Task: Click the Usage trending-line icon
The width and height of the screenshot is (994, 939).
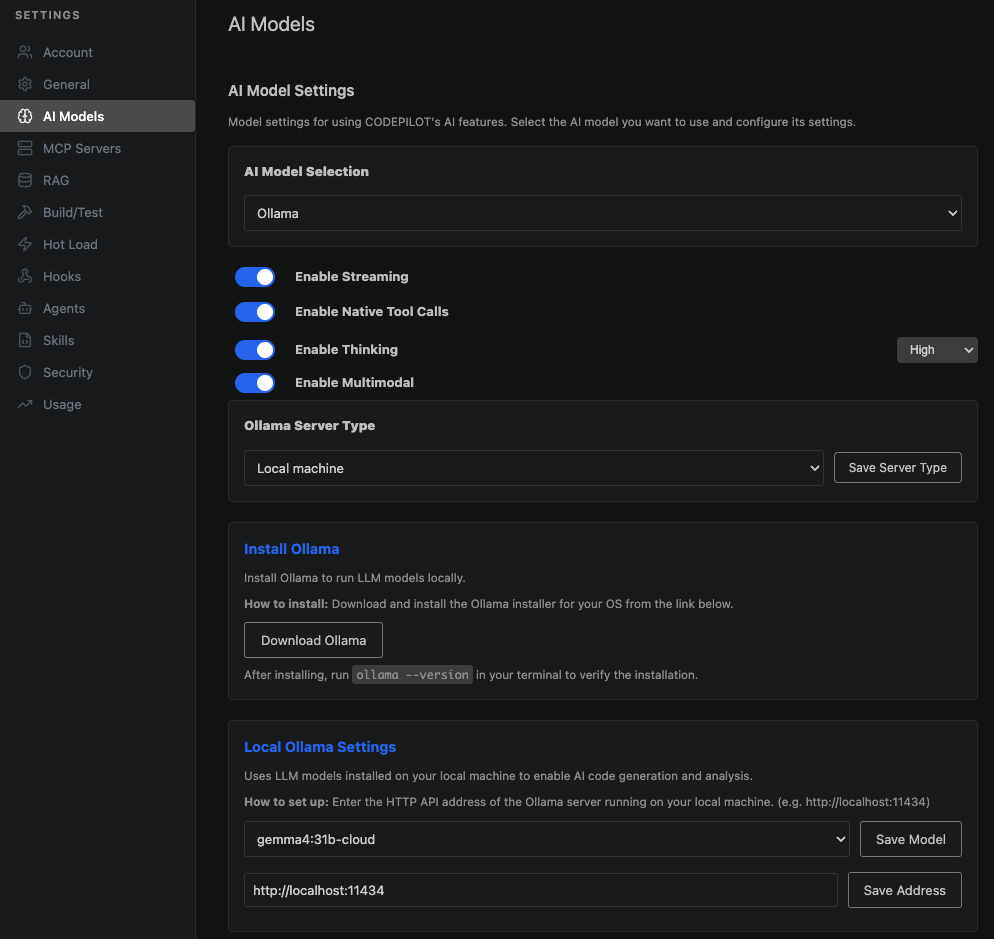Action: [25, 405]
